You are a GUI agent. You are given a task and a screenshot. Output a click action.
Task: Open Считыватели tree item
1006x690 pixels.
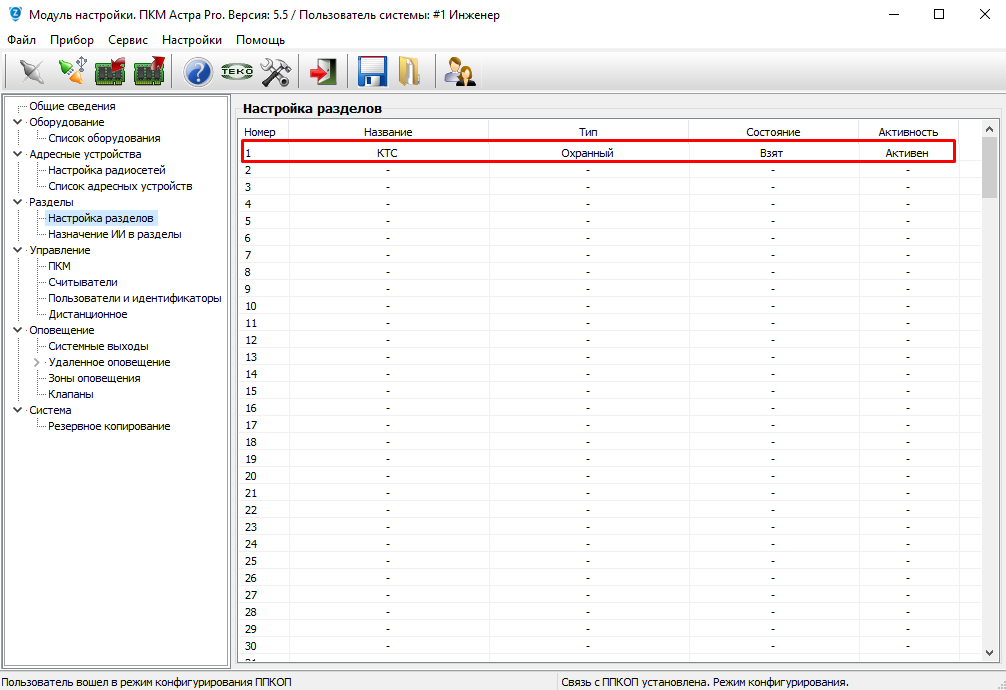[83, 282]
